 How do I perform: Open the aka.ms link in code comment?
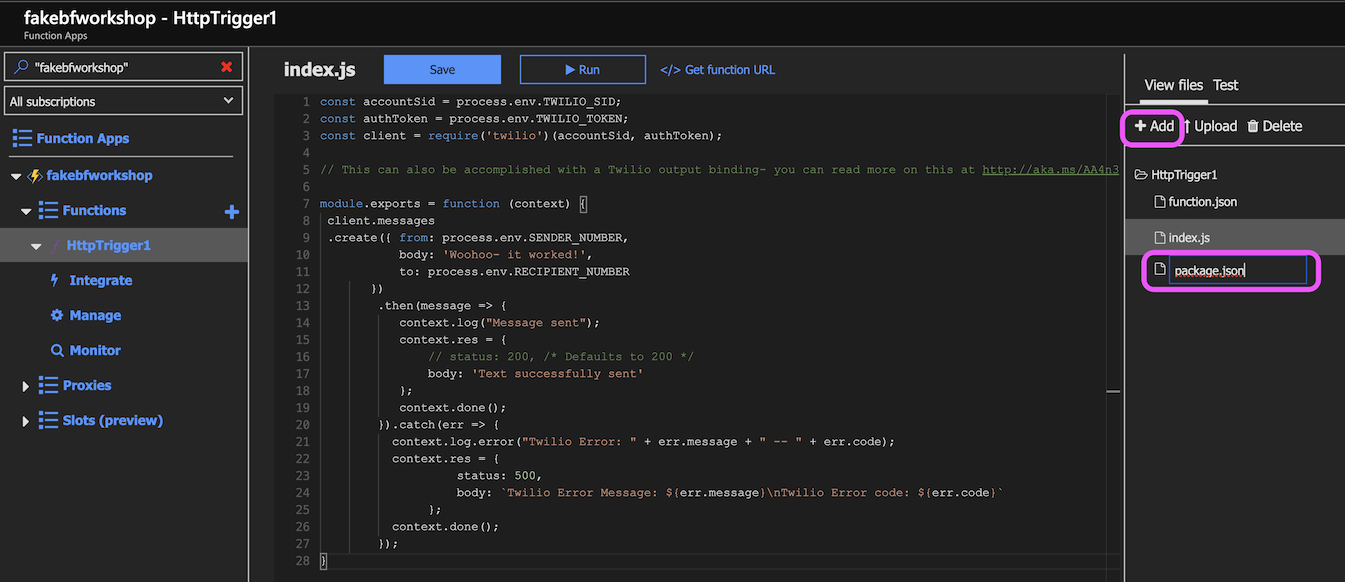(1050, 169)
